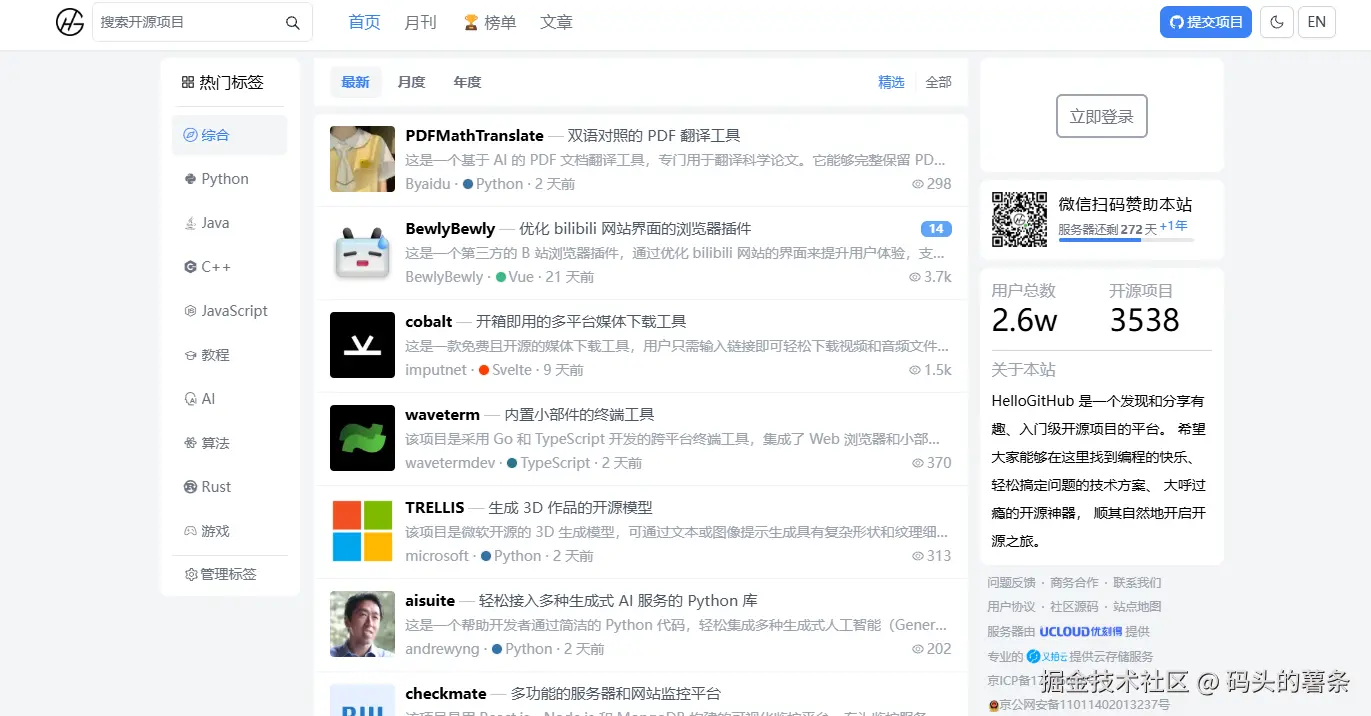Click the 商务合作 footer link
The width and height of the screenshot is (1371, 716).
pos(1074,582)
